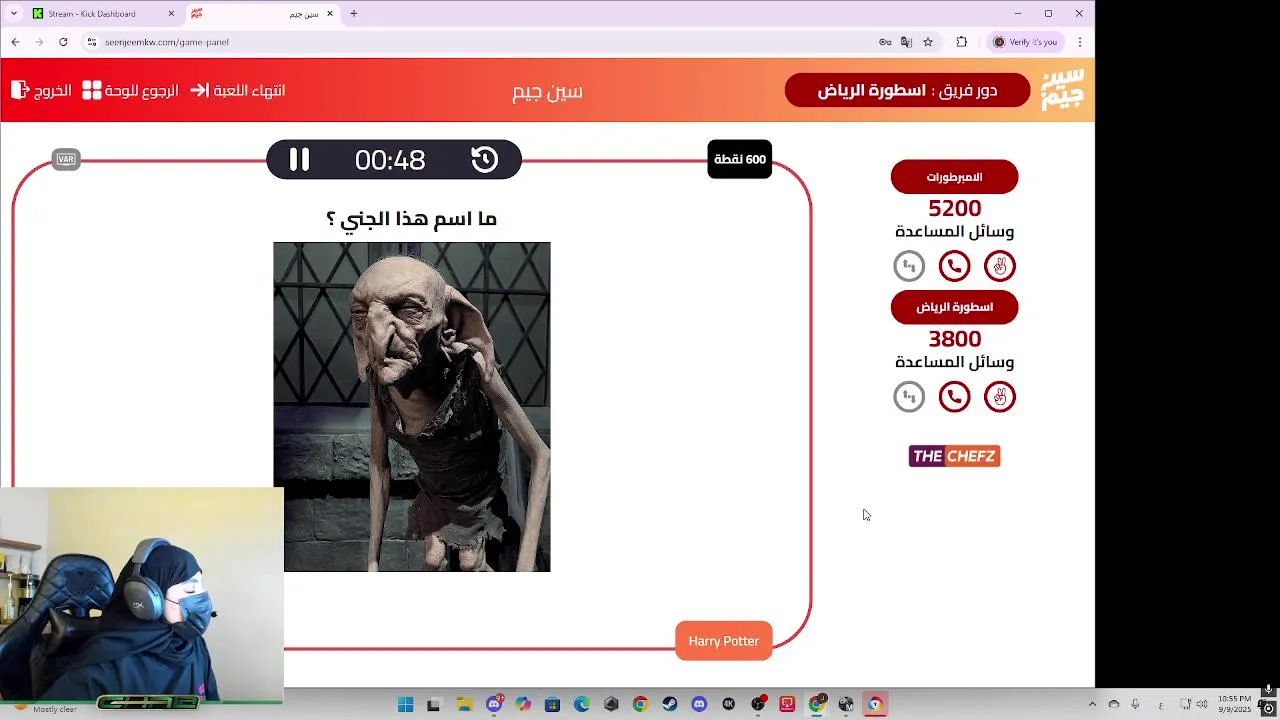
Task: Click the question text ما اسم هذا الجني
Action: click(411, 219)
